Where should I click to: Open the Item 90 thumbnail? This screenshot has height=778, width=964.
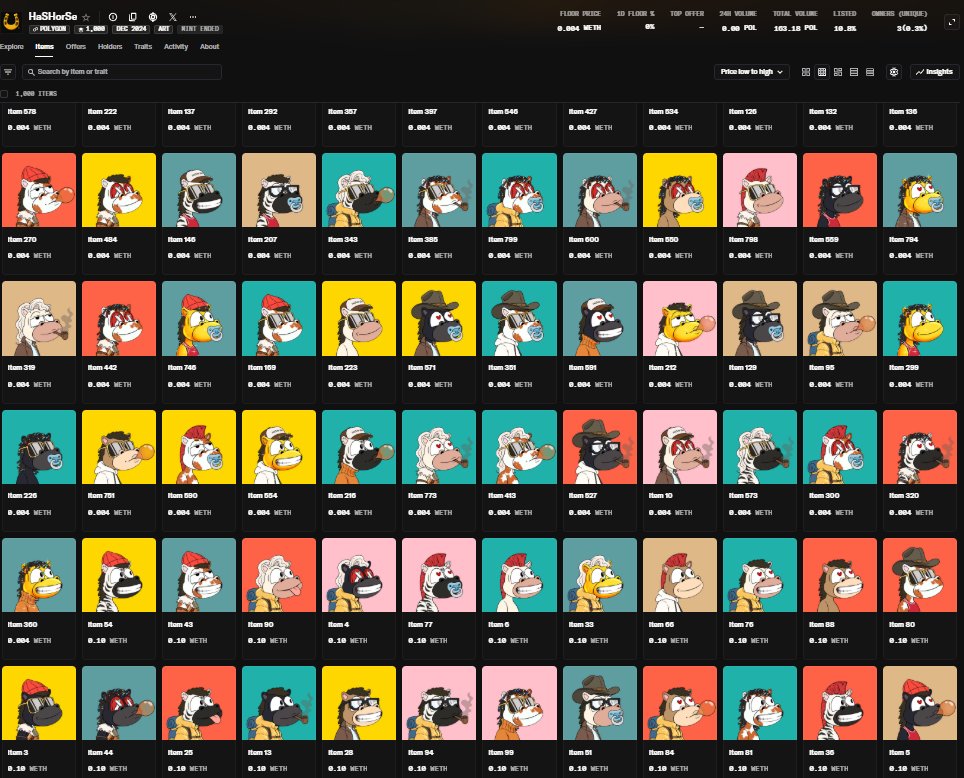[x=279, y=575]
